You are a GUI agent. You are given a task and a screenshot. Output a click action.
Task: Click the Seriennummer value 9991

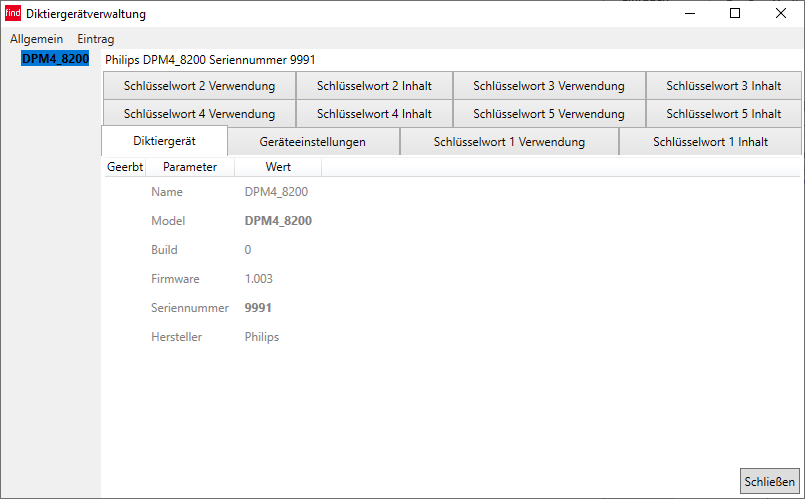258,308
